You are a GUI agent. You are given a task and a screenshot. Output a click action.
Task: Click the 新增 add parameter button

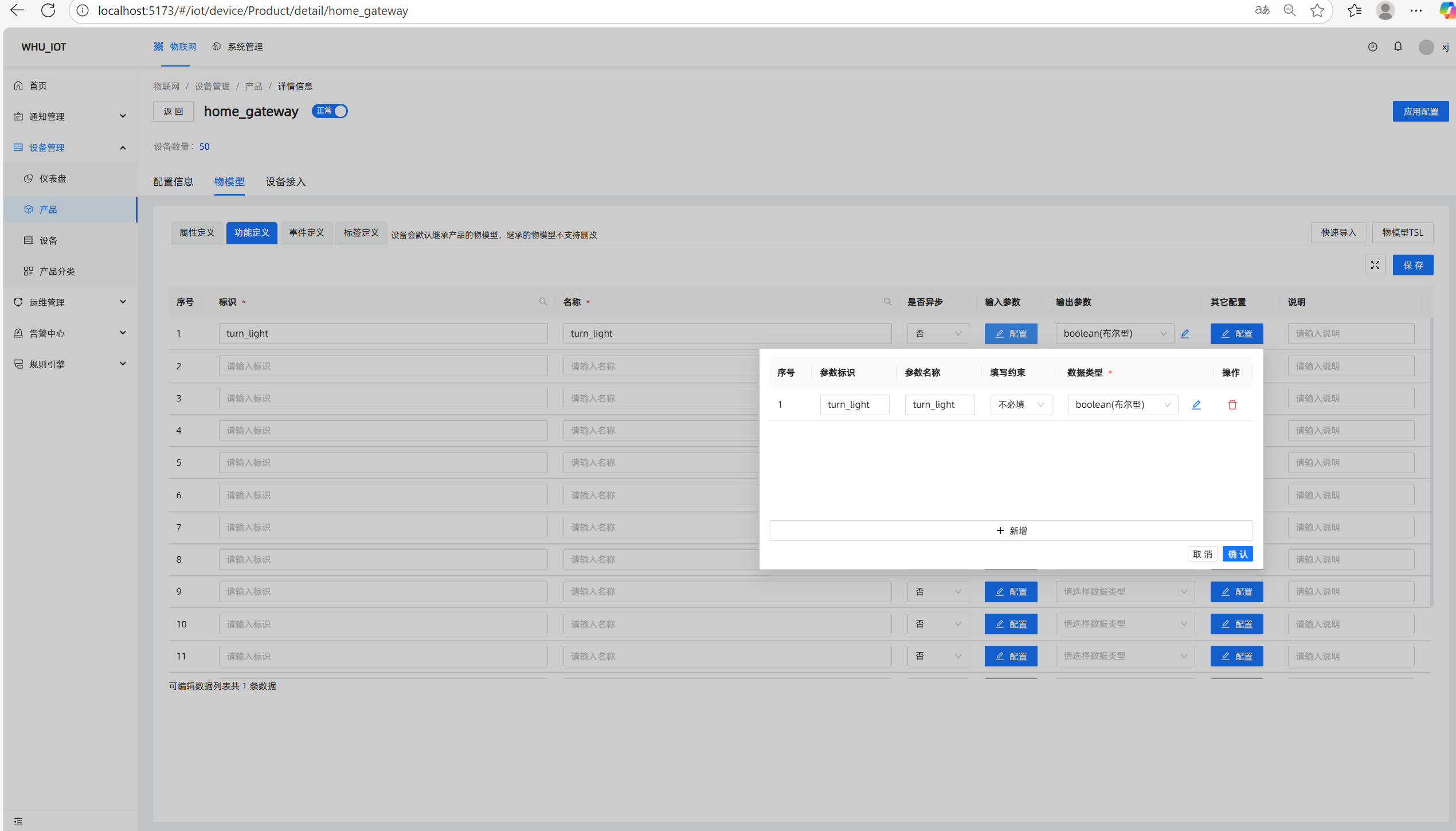(1011, 530)
